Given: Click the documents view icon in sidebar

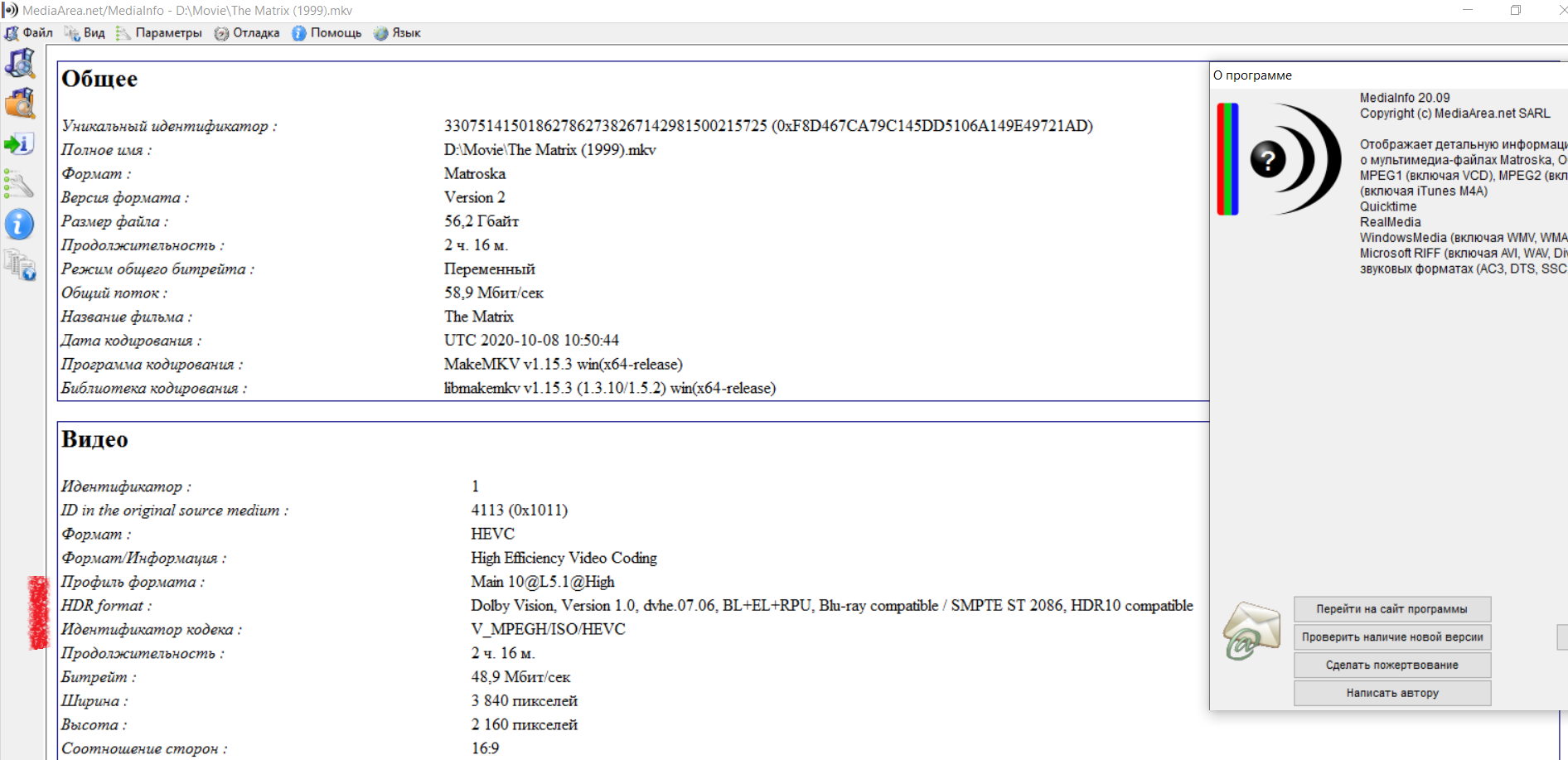Looking at the screenshot, I should click(20, 265).
